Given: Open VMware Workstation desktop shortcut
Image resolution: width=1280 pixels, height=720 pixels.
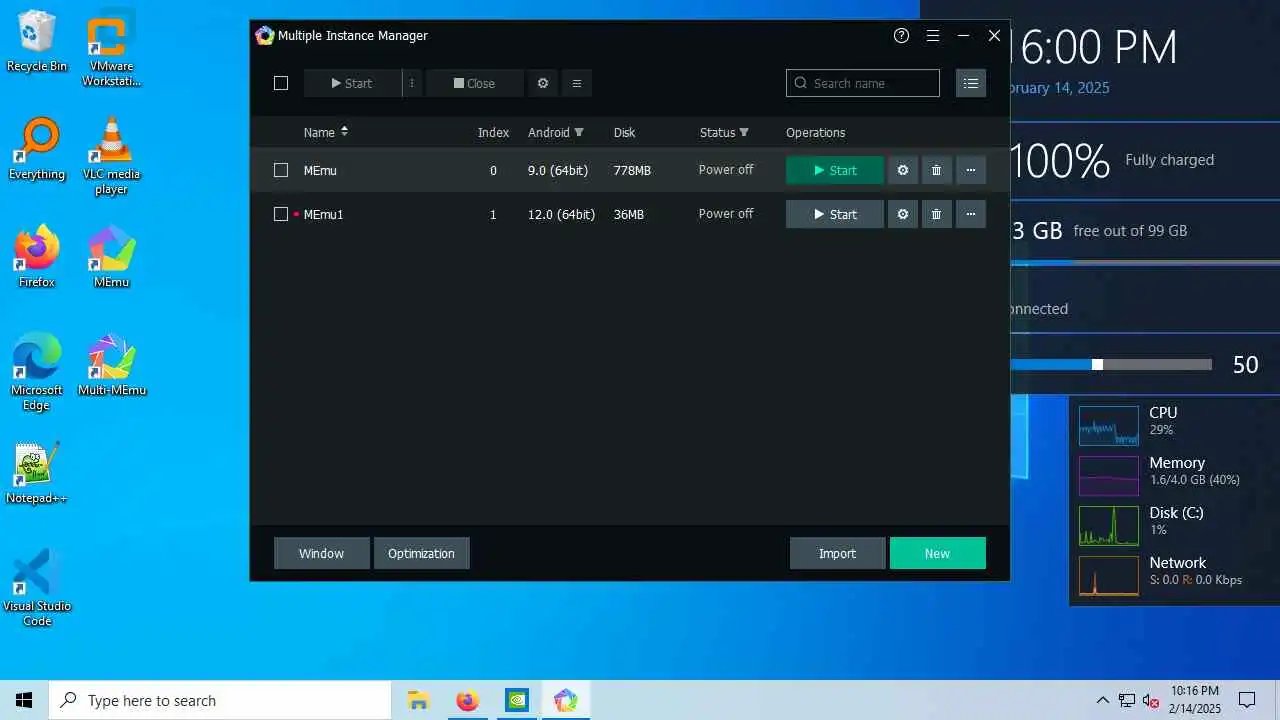Looking at the screenshot, I should (111, 49).
